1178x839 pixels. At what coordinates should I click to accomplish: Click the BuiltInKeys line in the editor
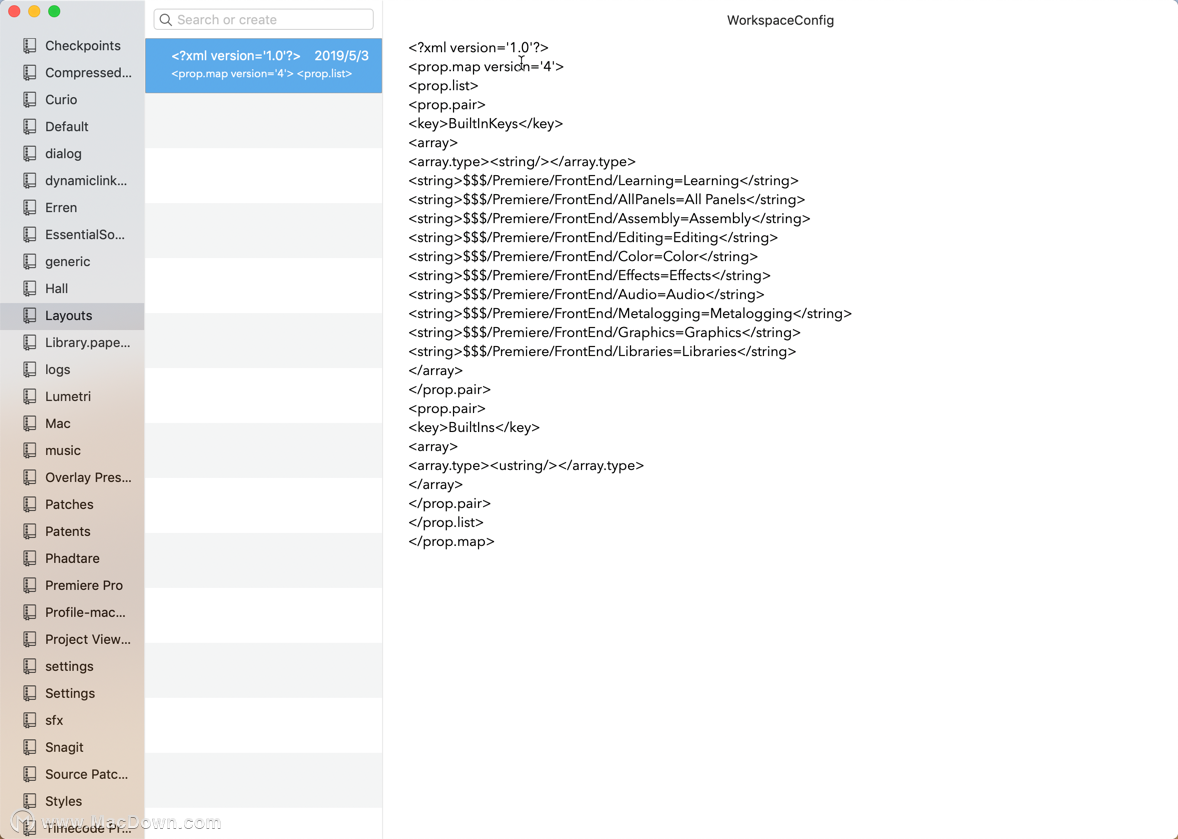pyautogui.click(x=485, y=124)
